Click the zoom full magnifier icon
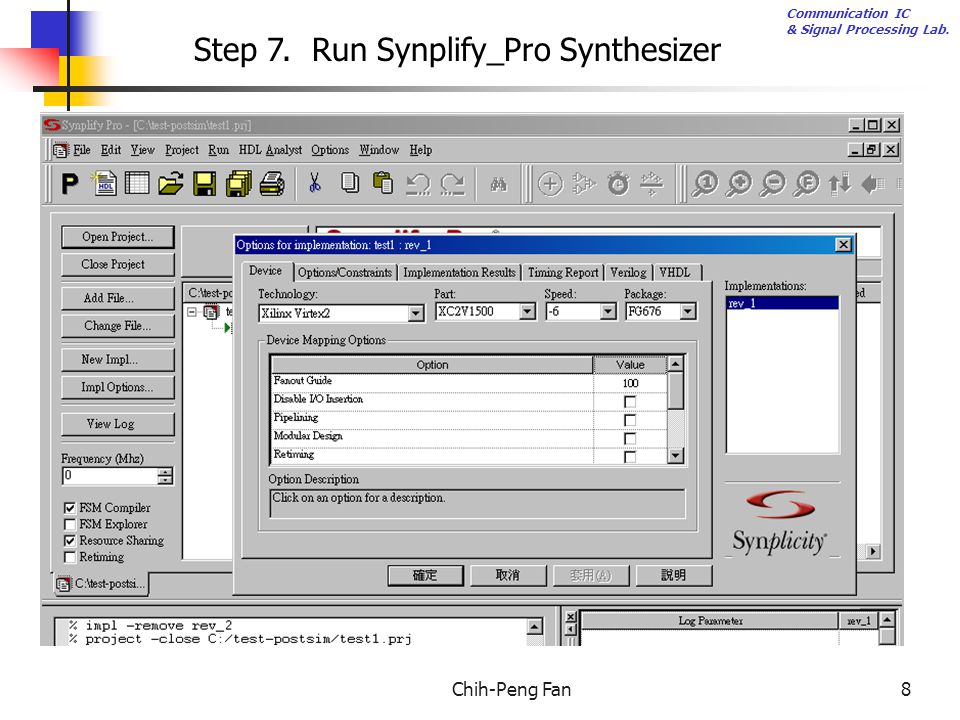 [x=806, y=183]
